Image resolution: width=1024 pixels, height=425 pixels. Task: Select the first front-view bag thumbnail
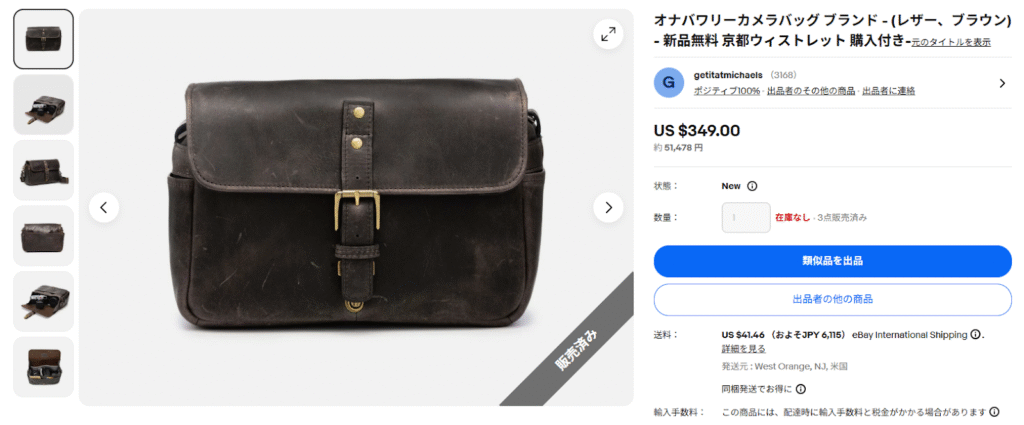pos(44,39)
